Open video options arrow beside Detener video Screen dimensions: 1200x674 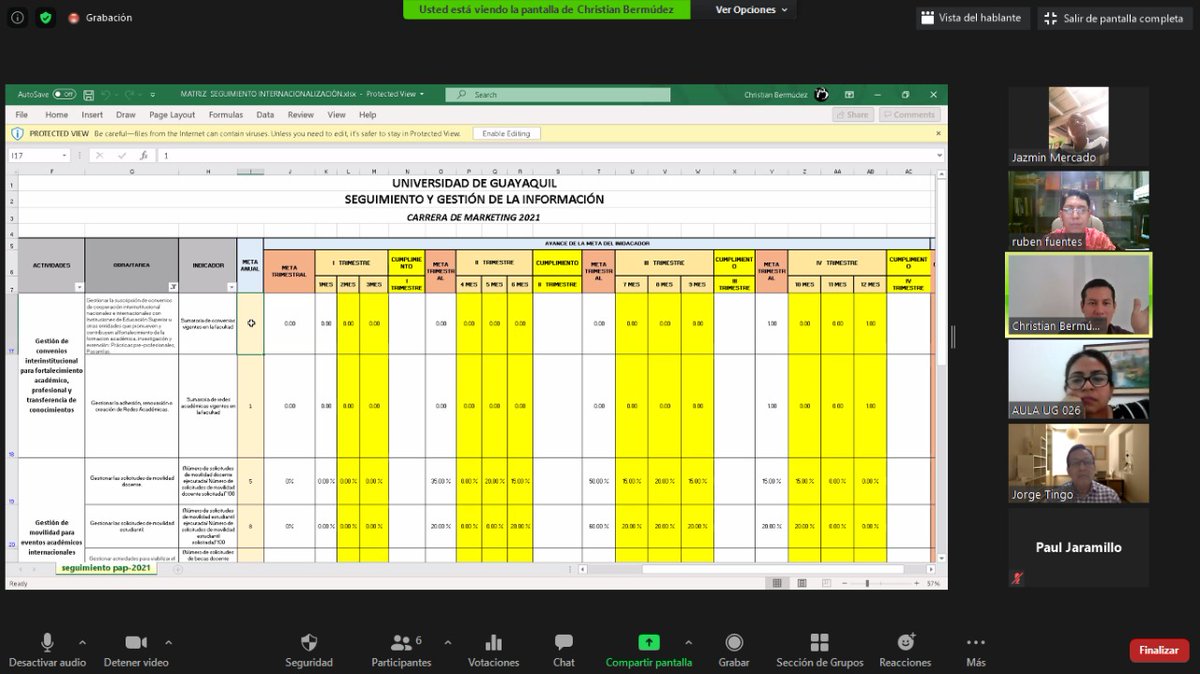168,642
